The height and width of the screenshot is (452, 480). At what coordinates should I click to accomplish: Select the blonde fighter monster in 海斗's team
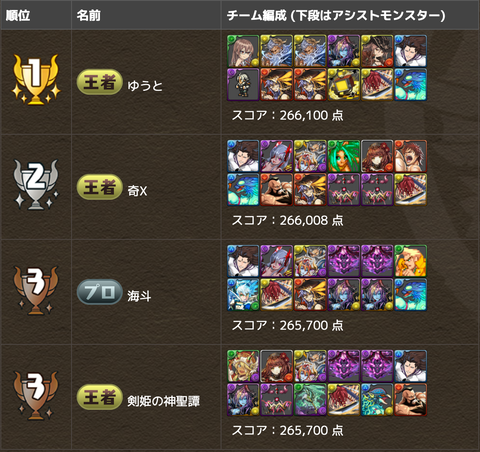pos(411,261)
